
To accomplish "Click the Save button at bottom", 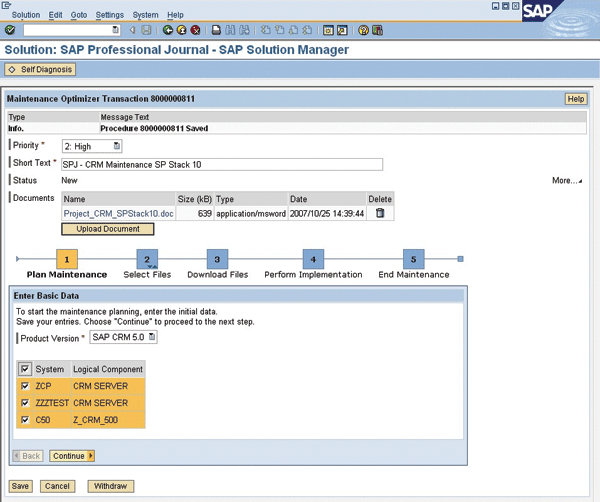I will coord(20,486).
